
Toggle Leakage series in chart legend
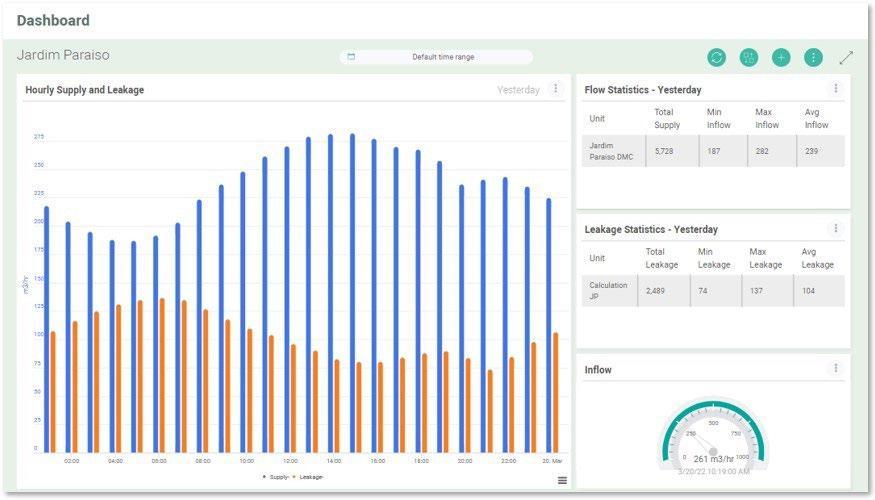coord(308,477)
